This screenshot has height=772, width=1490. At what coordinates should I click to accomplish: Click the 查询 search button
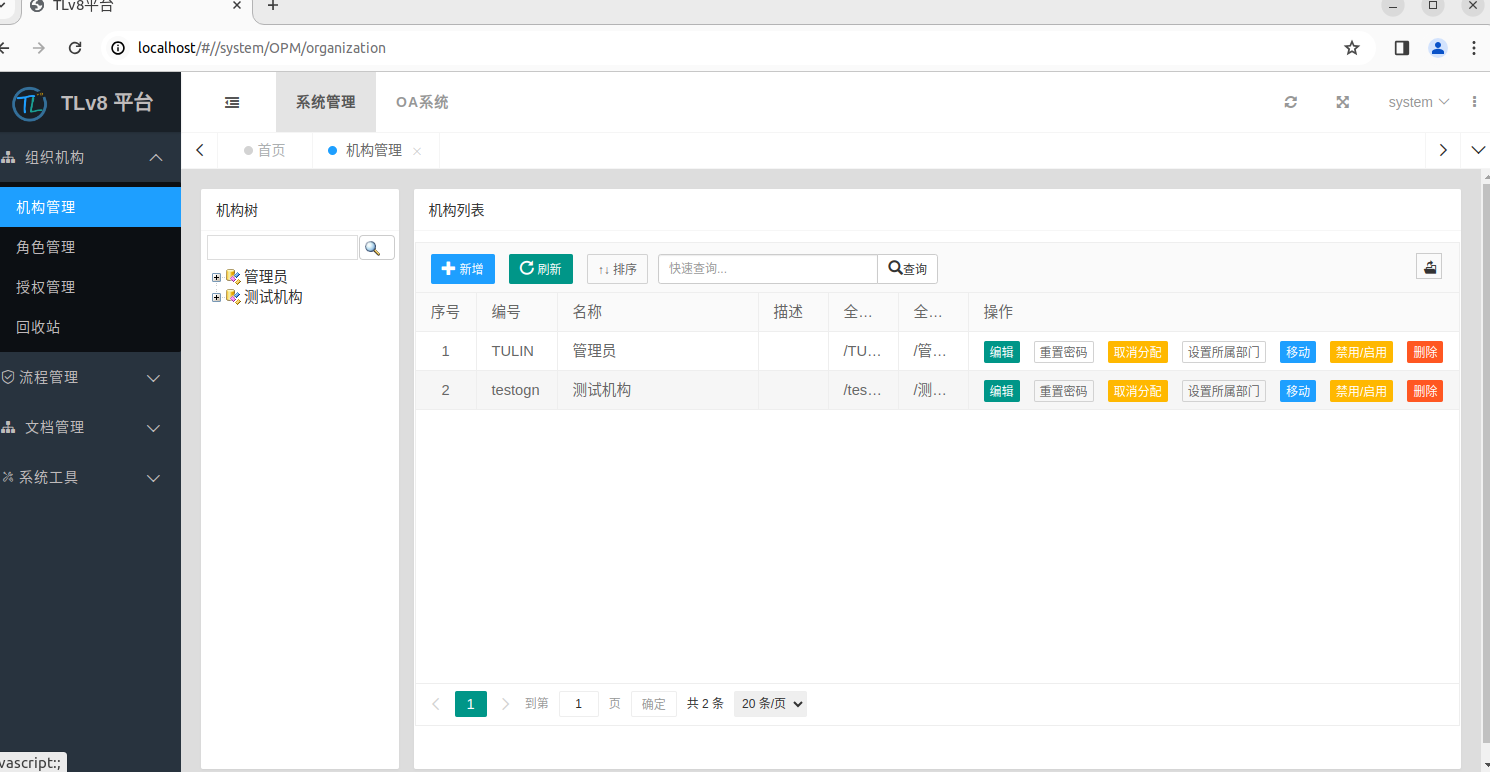(907, 268)
